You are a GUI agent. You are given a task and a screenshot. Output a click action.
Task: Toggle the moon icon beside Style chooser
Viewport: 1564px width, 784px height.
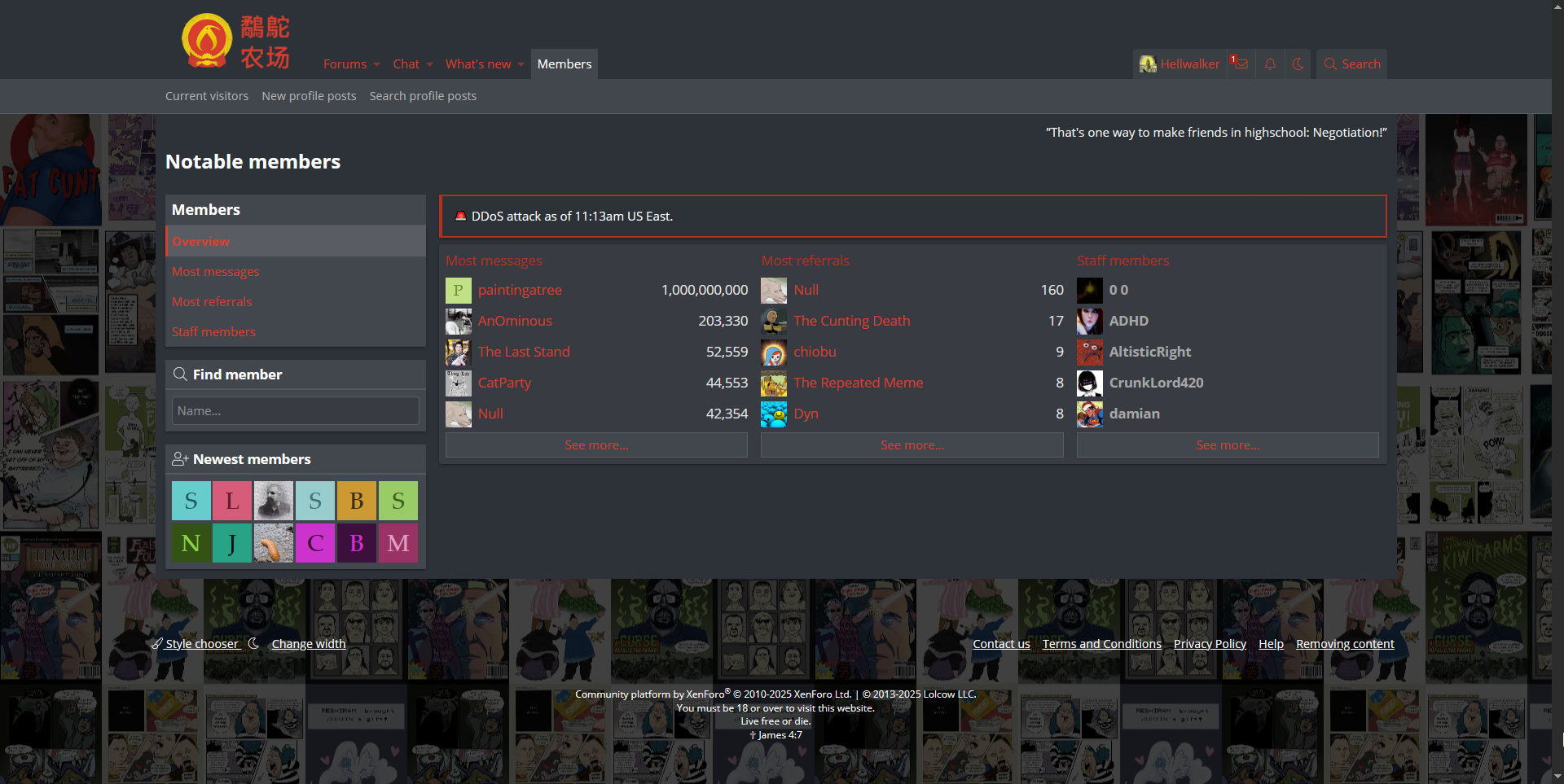click(253, 643)
